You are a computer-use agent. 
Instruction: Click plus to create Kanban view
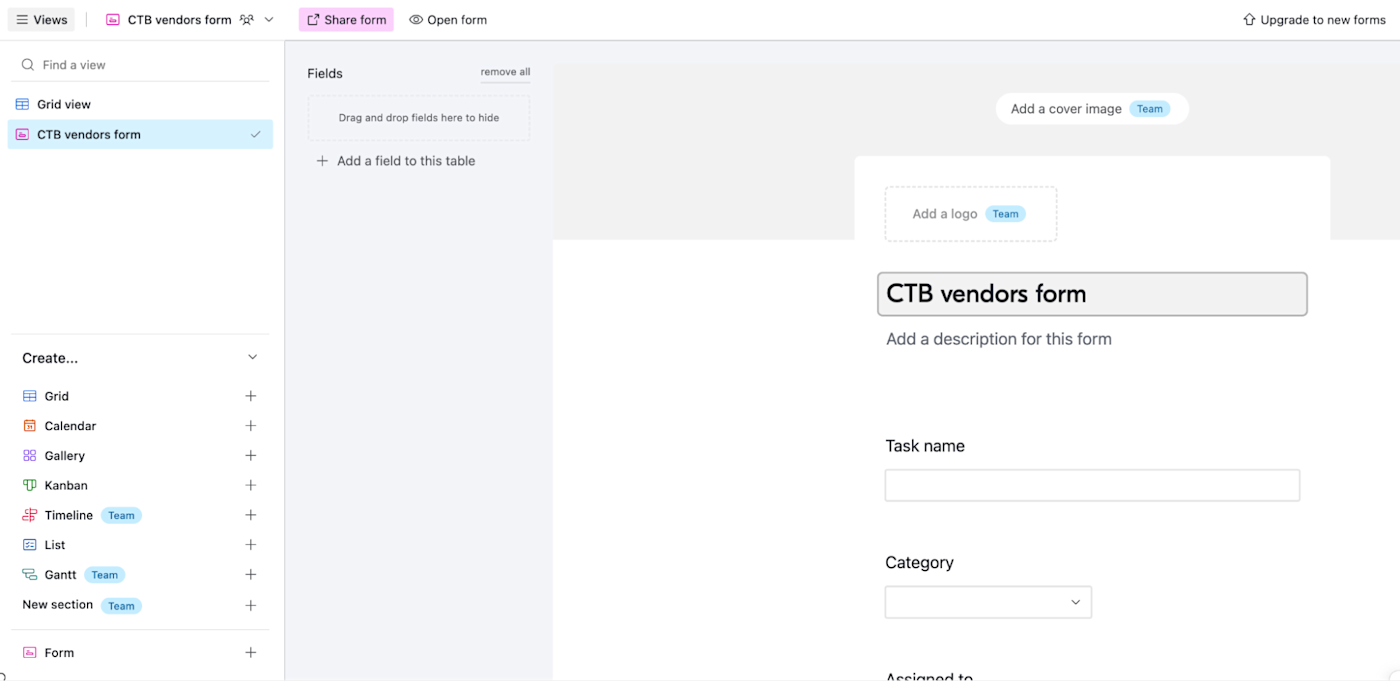point(251,486)
